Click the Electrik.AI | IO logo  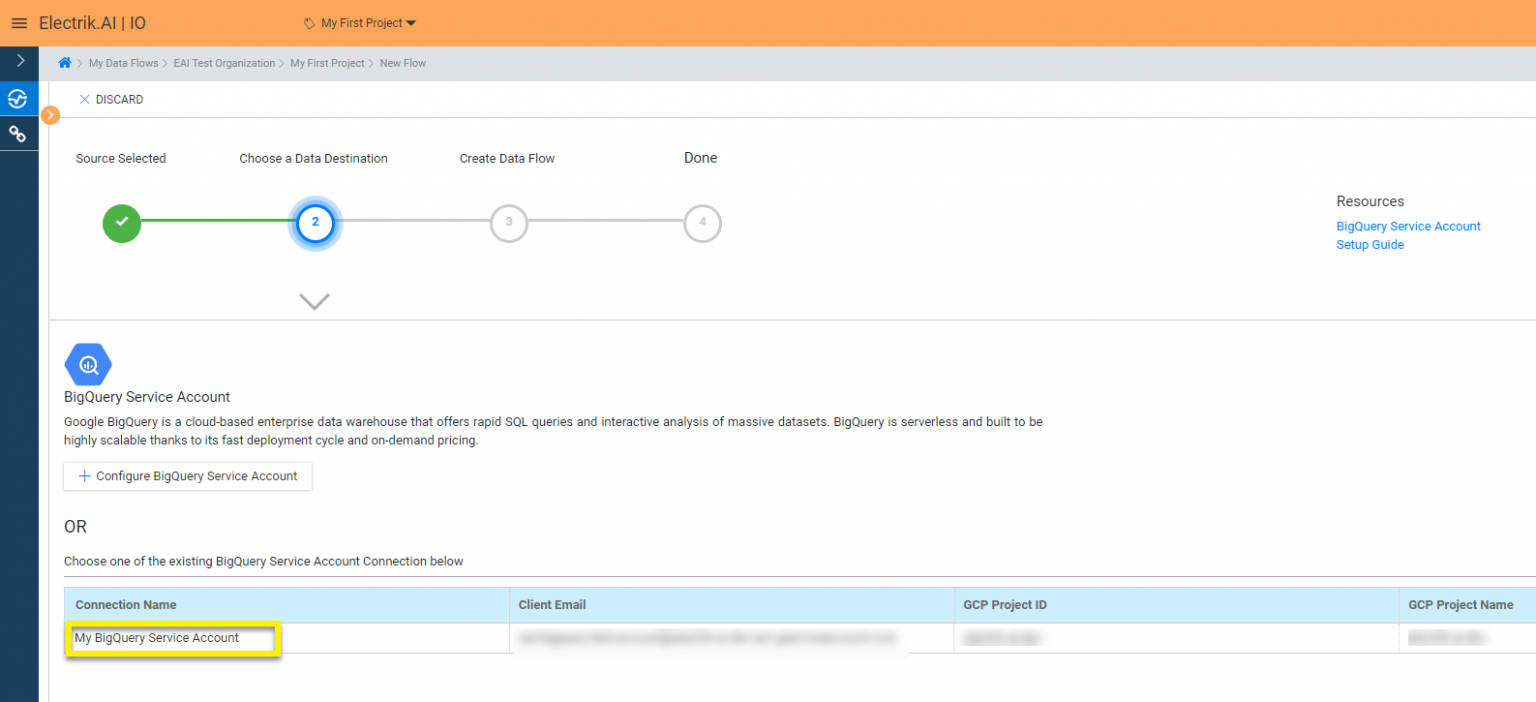(x=91, y=22)
